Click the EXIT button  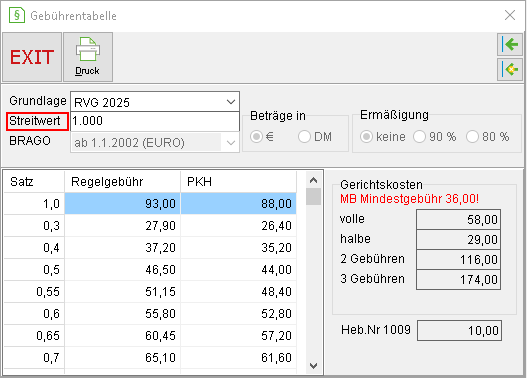point(32,57)
